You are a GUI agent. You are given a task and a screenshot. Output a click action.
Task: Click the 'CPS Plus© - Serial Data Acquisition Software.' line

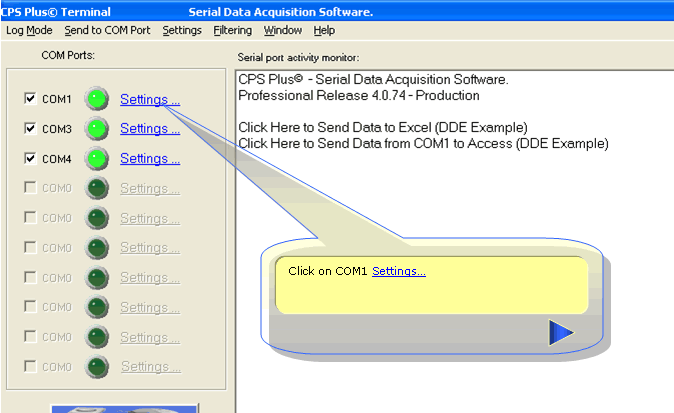pyautogui.click(x=373, y=80)
